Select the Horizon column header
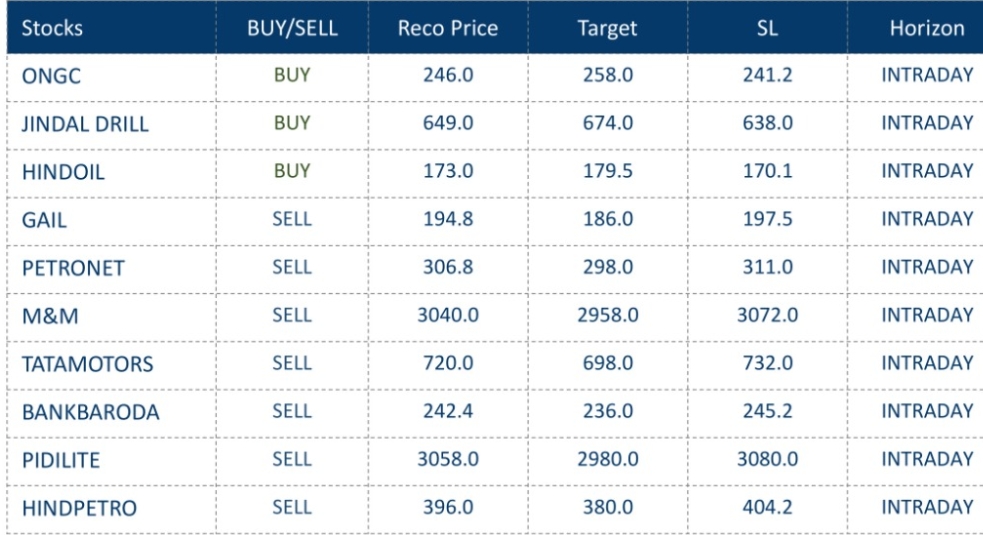Image resolution: width=983 pixels, height=535 pixels. [x=927, y=28]
